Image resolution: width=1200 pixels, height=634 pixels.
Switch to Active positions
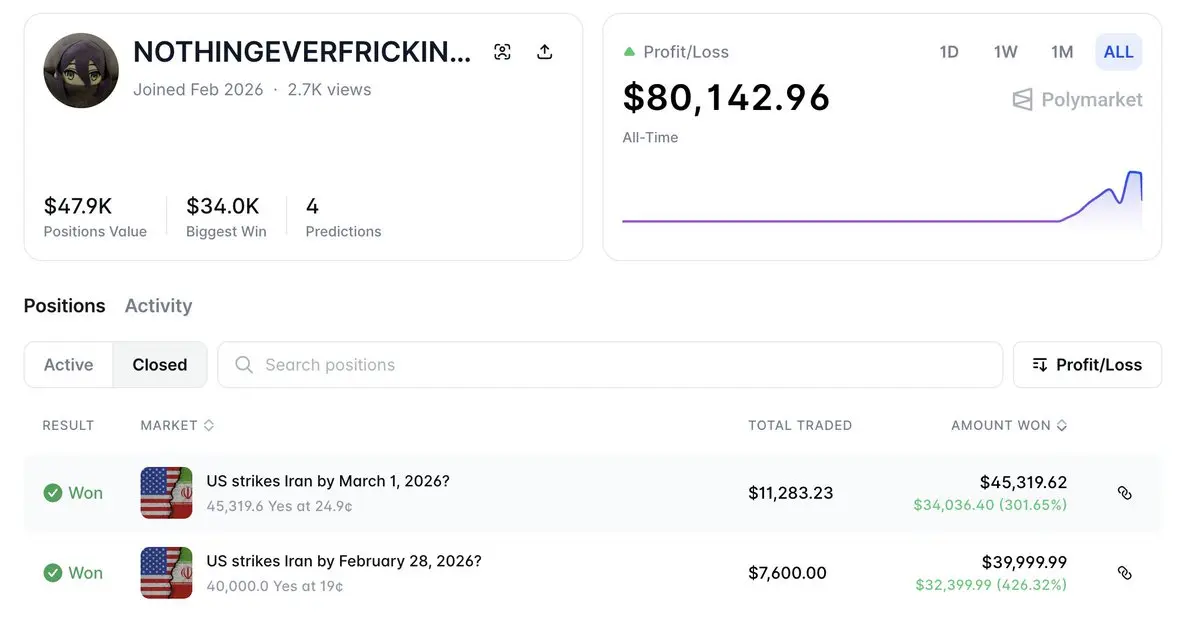click(x=69, y=365)
